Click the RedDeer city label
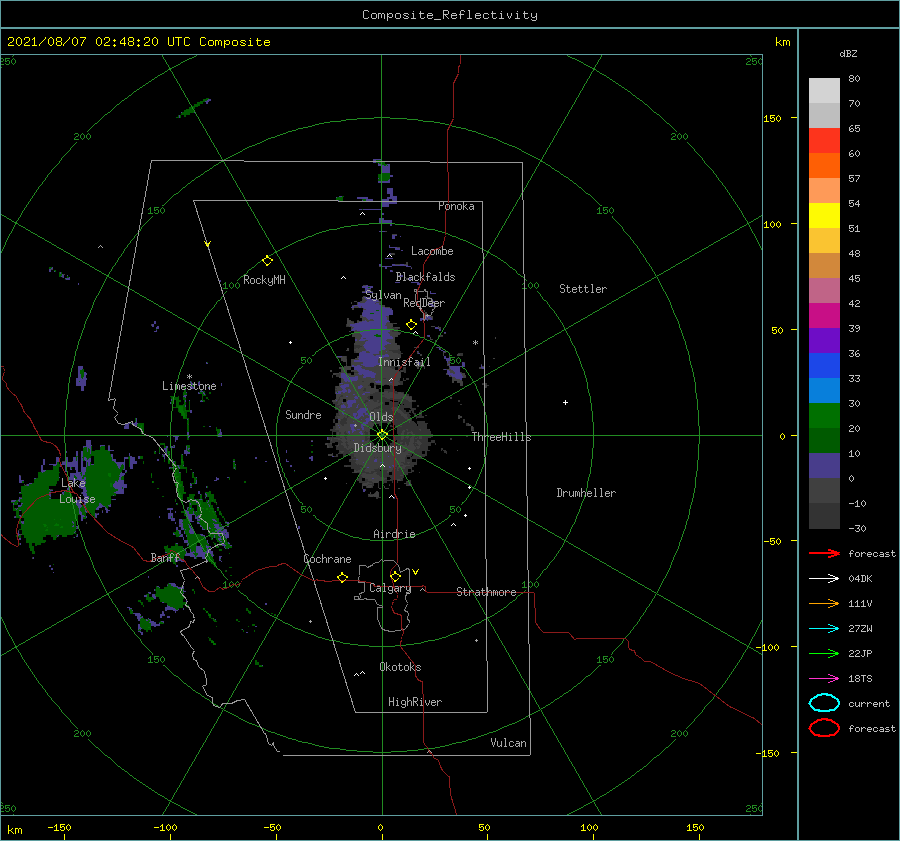Image resolution: width=900 pixels, height=841 pixels. pos(424,303)
